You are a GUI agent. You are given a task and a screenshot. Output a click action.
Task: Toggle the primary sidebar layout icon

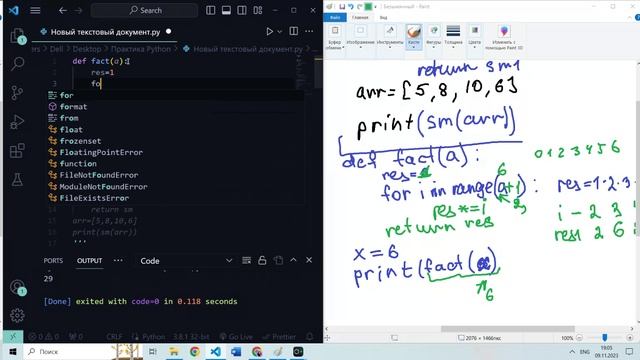211,10
